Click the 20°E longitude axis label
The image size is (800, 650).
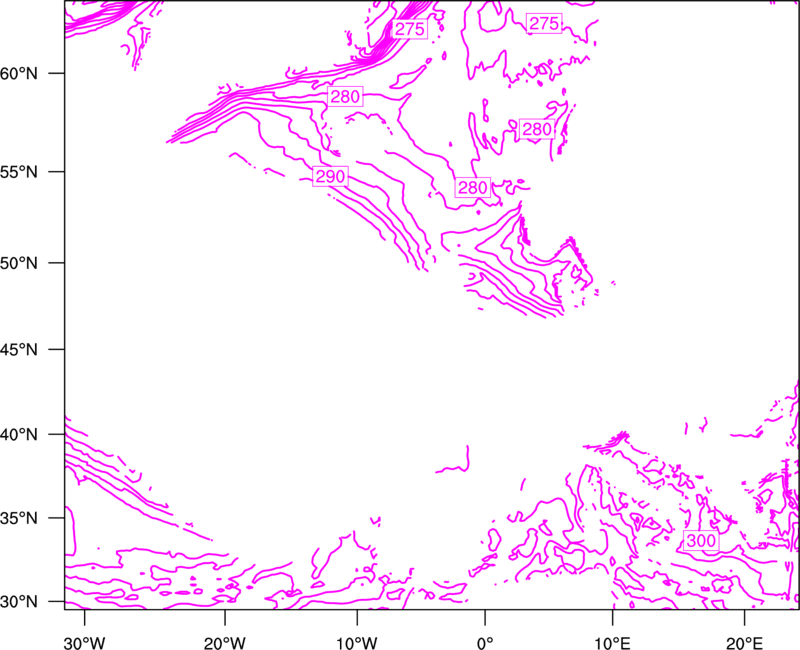tap(744, 643)
